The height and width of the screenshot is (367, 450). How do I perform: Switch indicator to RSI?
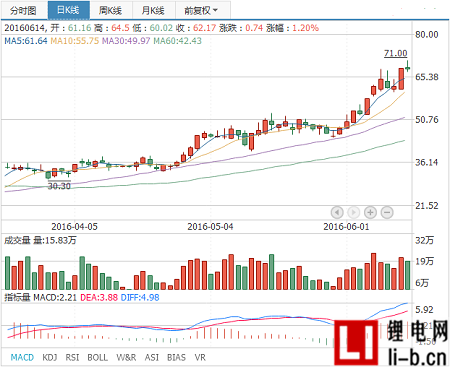pos(72,357)
